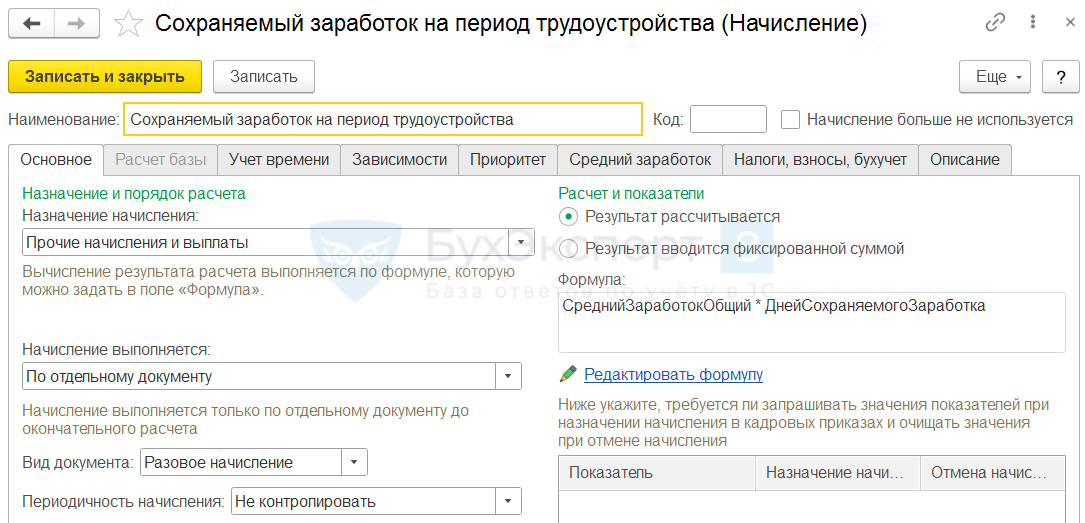Switch to 'Учет времени' tab
The image size is (1085, 523).
[x=278, y=159]
